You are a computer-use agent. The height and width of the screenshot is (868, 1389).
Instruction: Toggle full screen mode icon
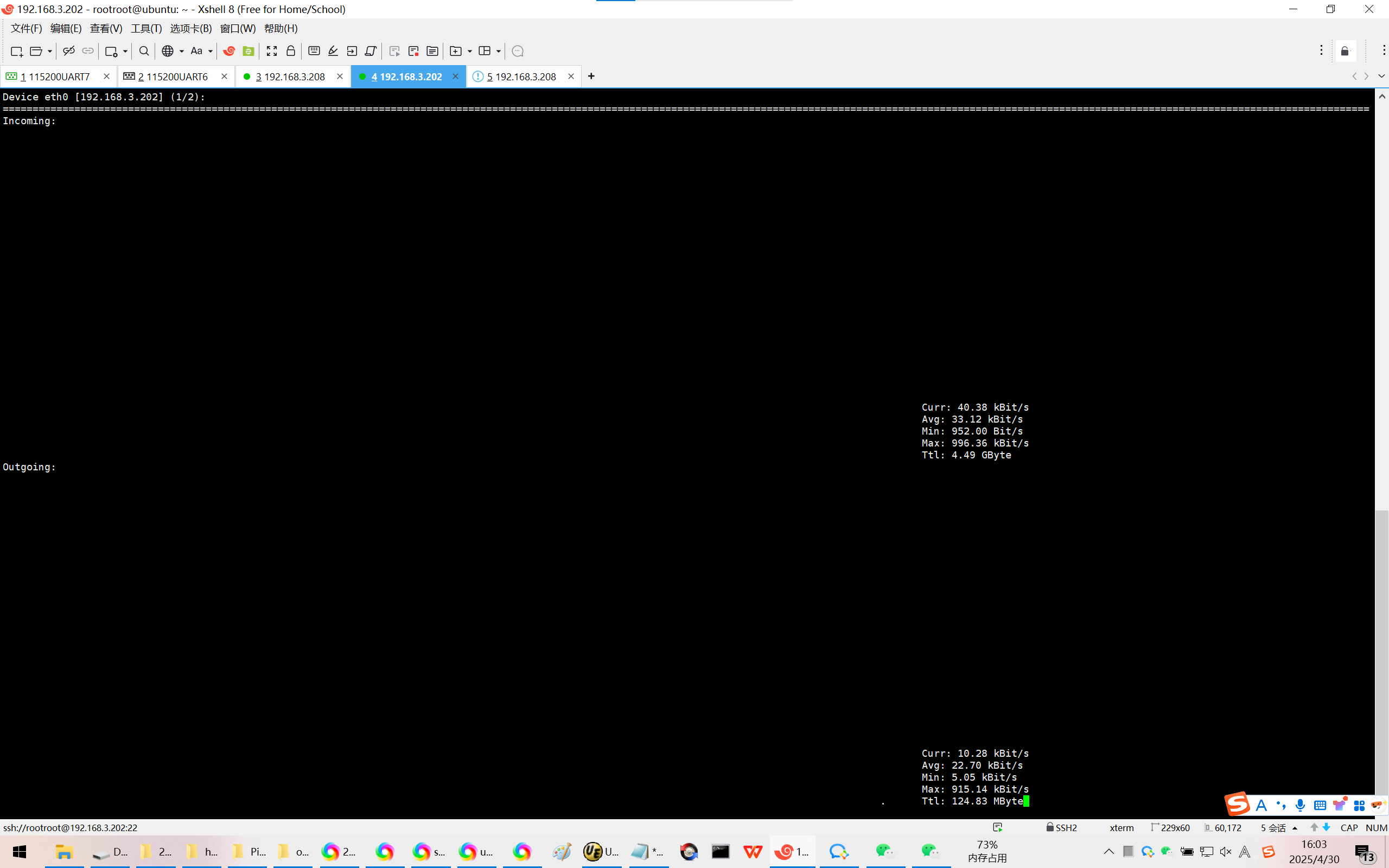tap(271, 51)
